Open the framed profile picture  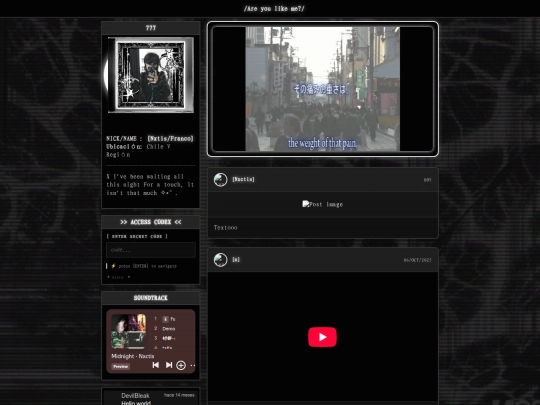150,75
